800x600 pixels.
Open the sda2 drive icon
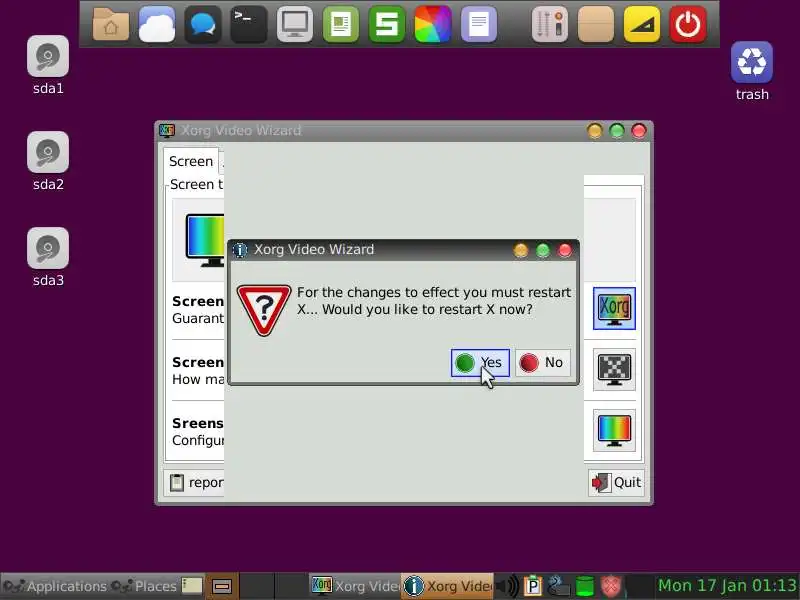[48, 161]
